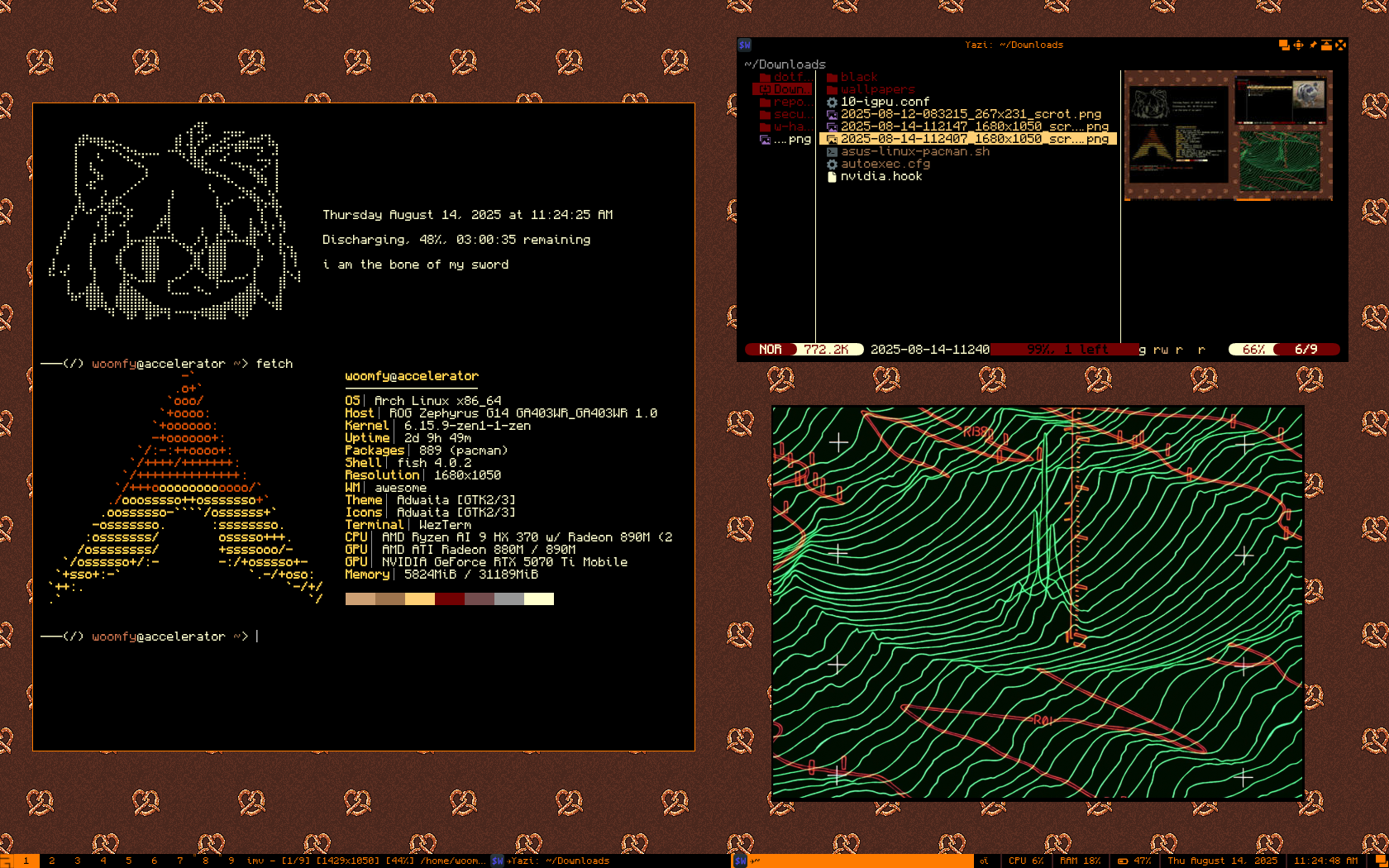This screenshot has width=1389, height=868.
Task: Click the contour map image in imv window
Action: 1038,603
